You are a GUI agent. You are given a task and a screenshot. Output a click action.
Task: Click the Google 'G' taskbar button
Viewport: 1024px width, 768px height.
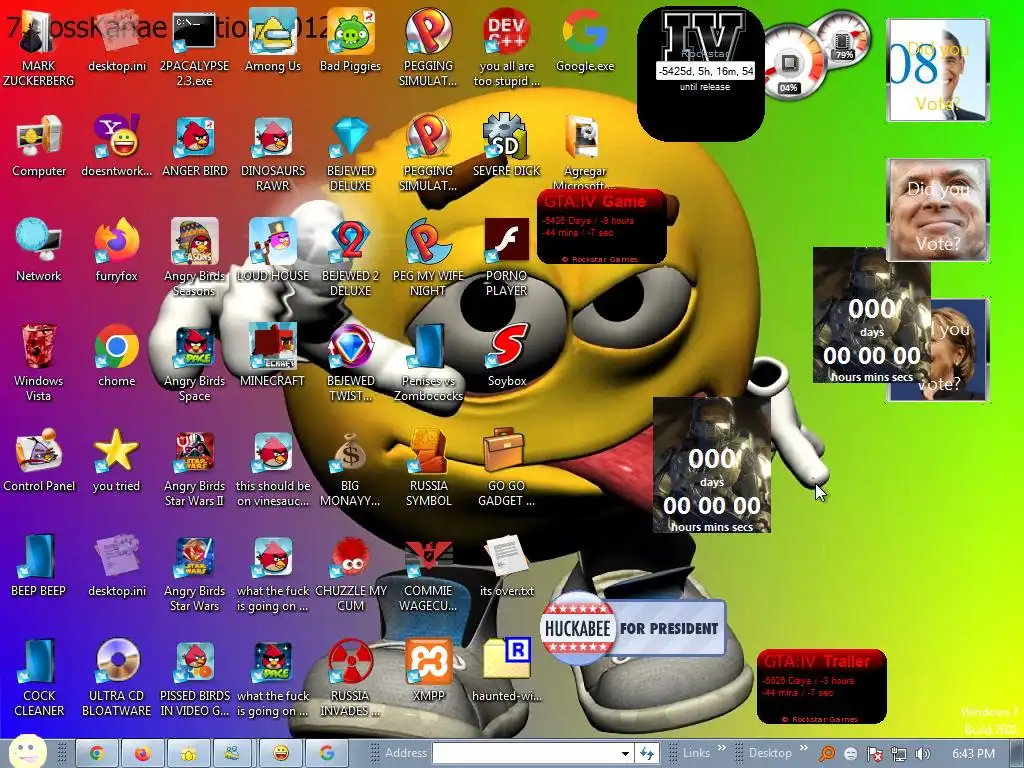coord(327,754)
